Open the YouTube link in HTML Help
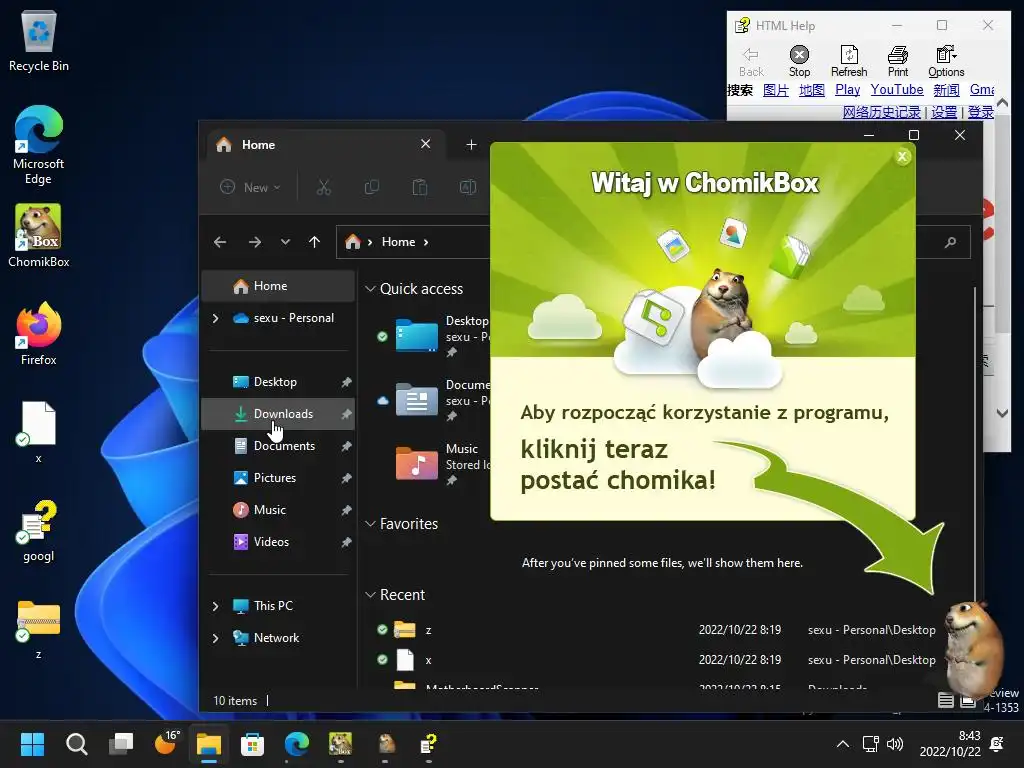This screenshot has width=1024, height=768. (897, 89)
